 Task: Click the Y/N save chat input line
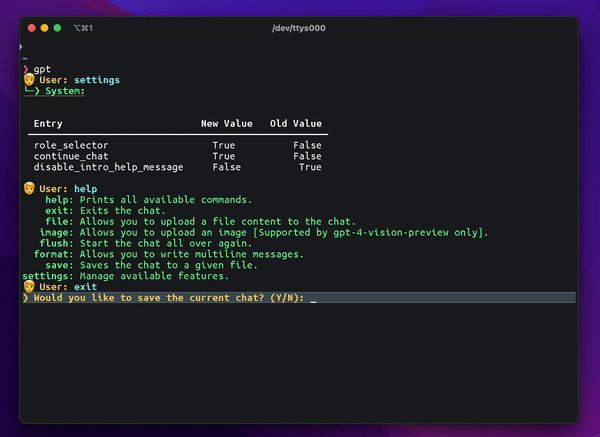pos(299,298)
